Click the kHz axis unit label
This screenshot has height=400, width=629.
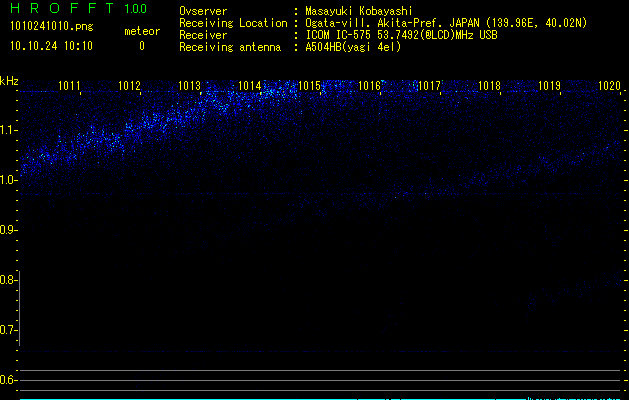click(x=9, y=81)
